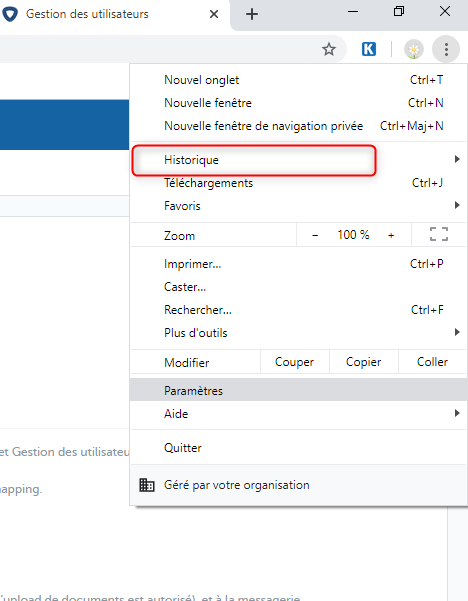468x601 pixels.
Task: Click the shield favicon on the tab
Action: (x=10, y=14)
